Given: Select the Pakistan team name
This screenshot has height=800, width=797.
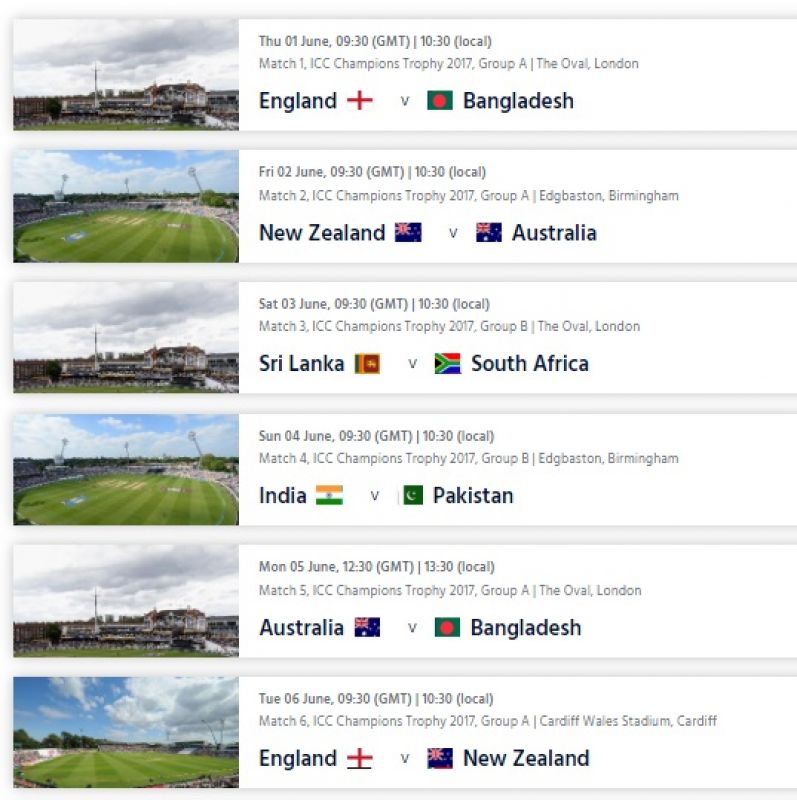Looking at the screenshot, I should pyautogui.click(x=473, y=495).
